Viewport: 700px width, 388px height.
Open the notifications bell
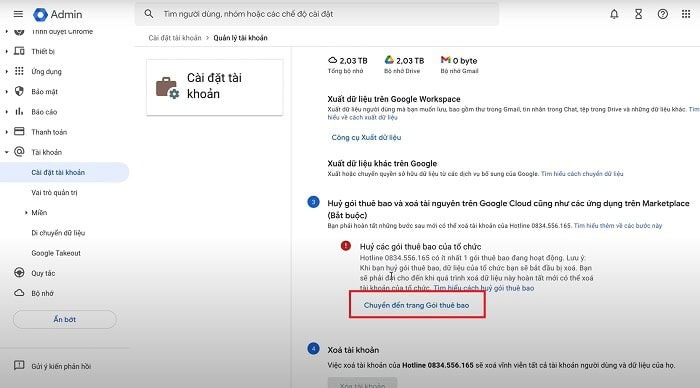click(614, 14)
